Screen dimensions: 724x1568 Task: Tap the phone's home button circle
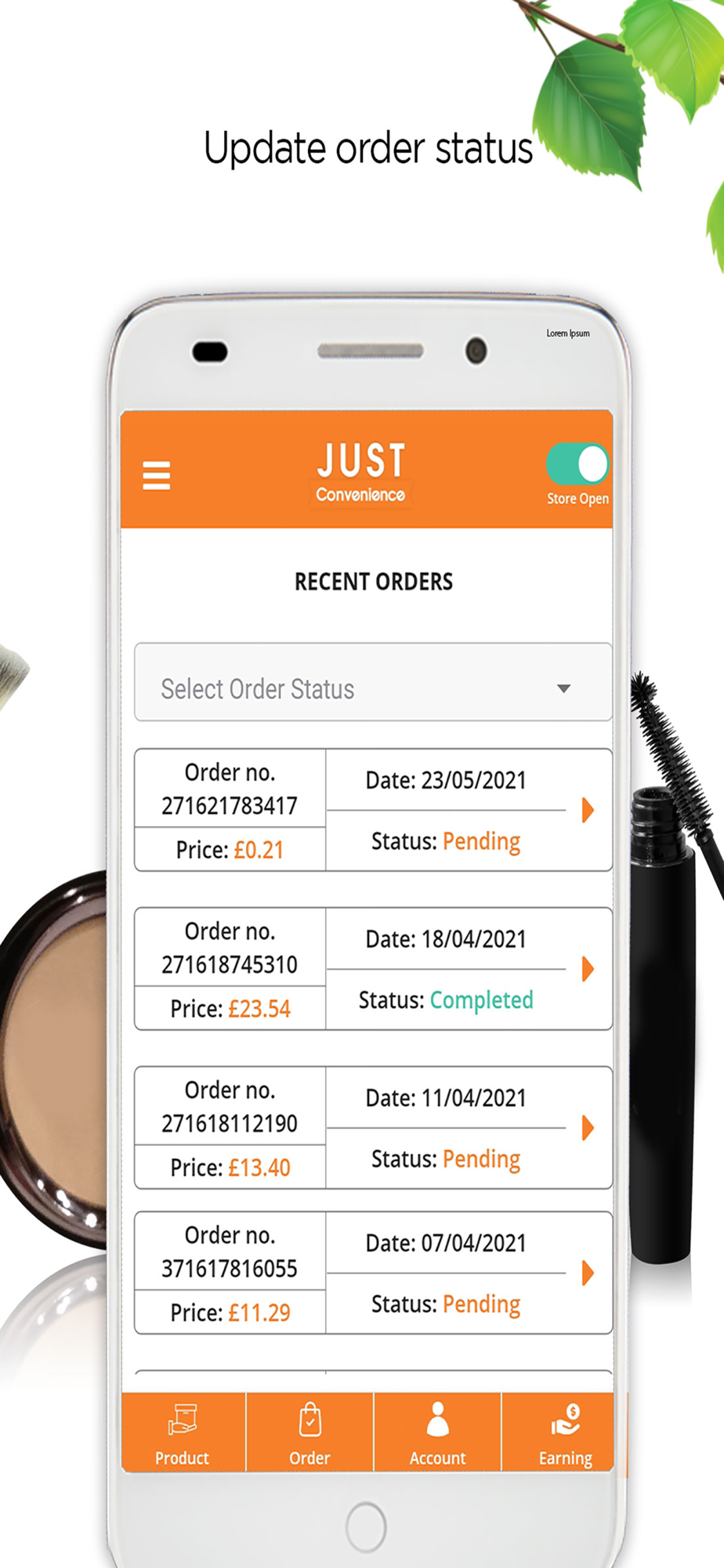pyautogui.click(x=366, y=1526)
